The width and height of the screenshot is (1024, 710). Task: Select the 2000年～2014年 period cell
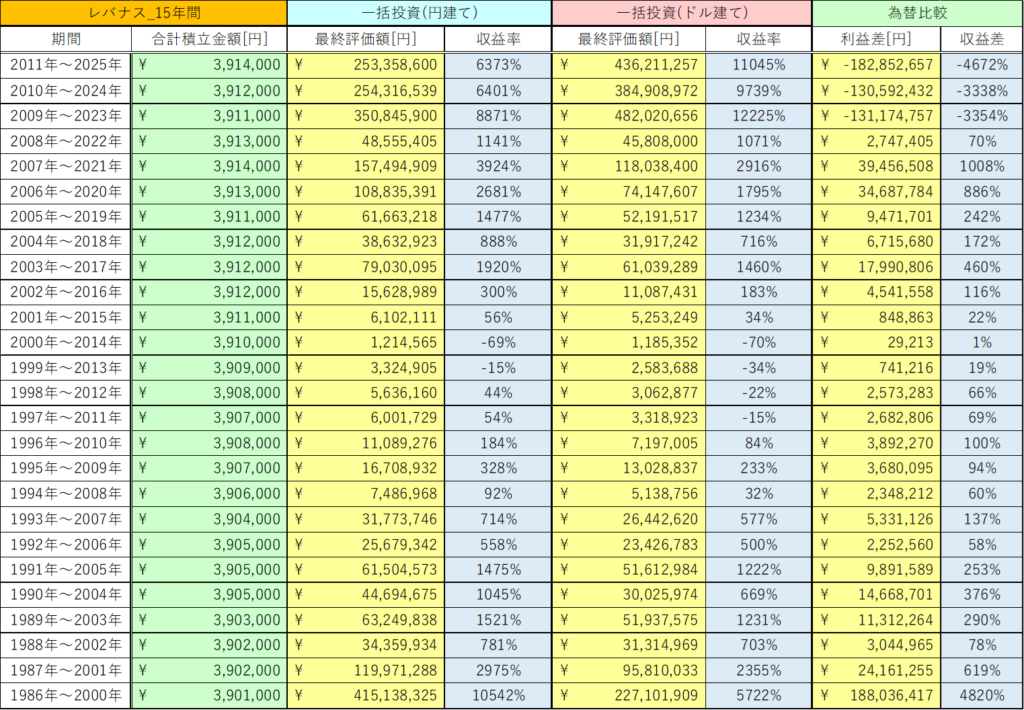click(x=66, y=342)
